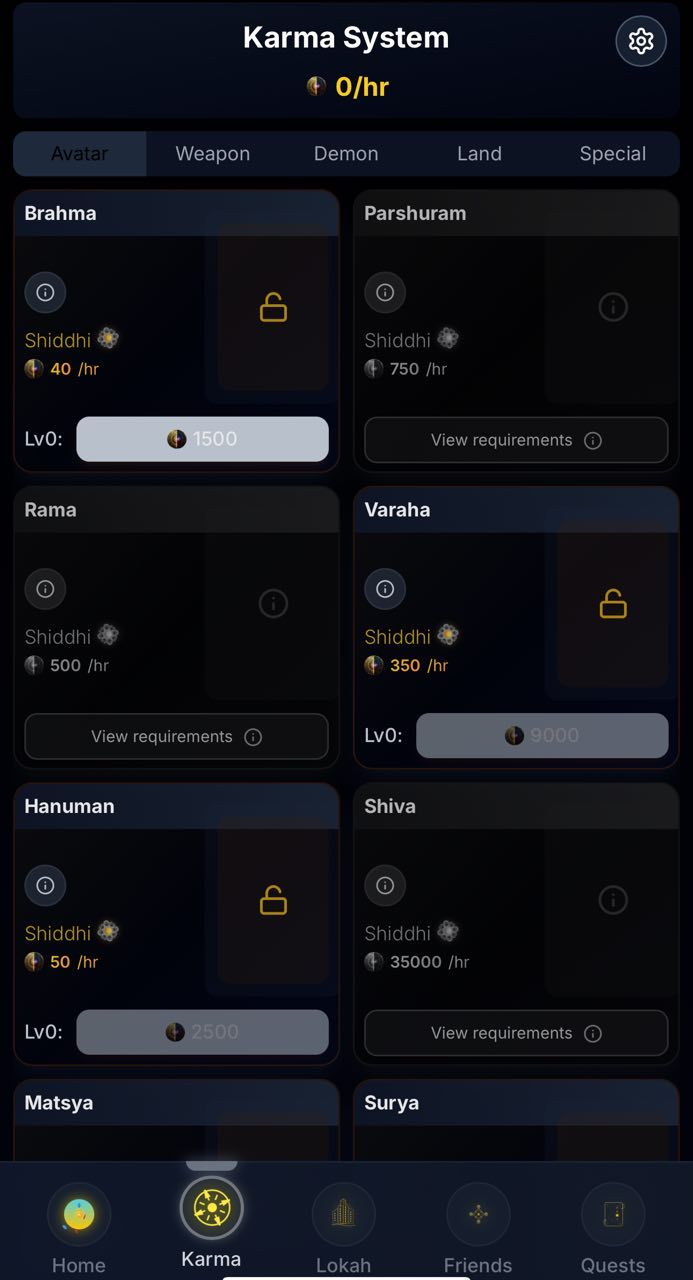Switch to the Demon tab
The image size is (693, 1280).
tap(346, 153)
